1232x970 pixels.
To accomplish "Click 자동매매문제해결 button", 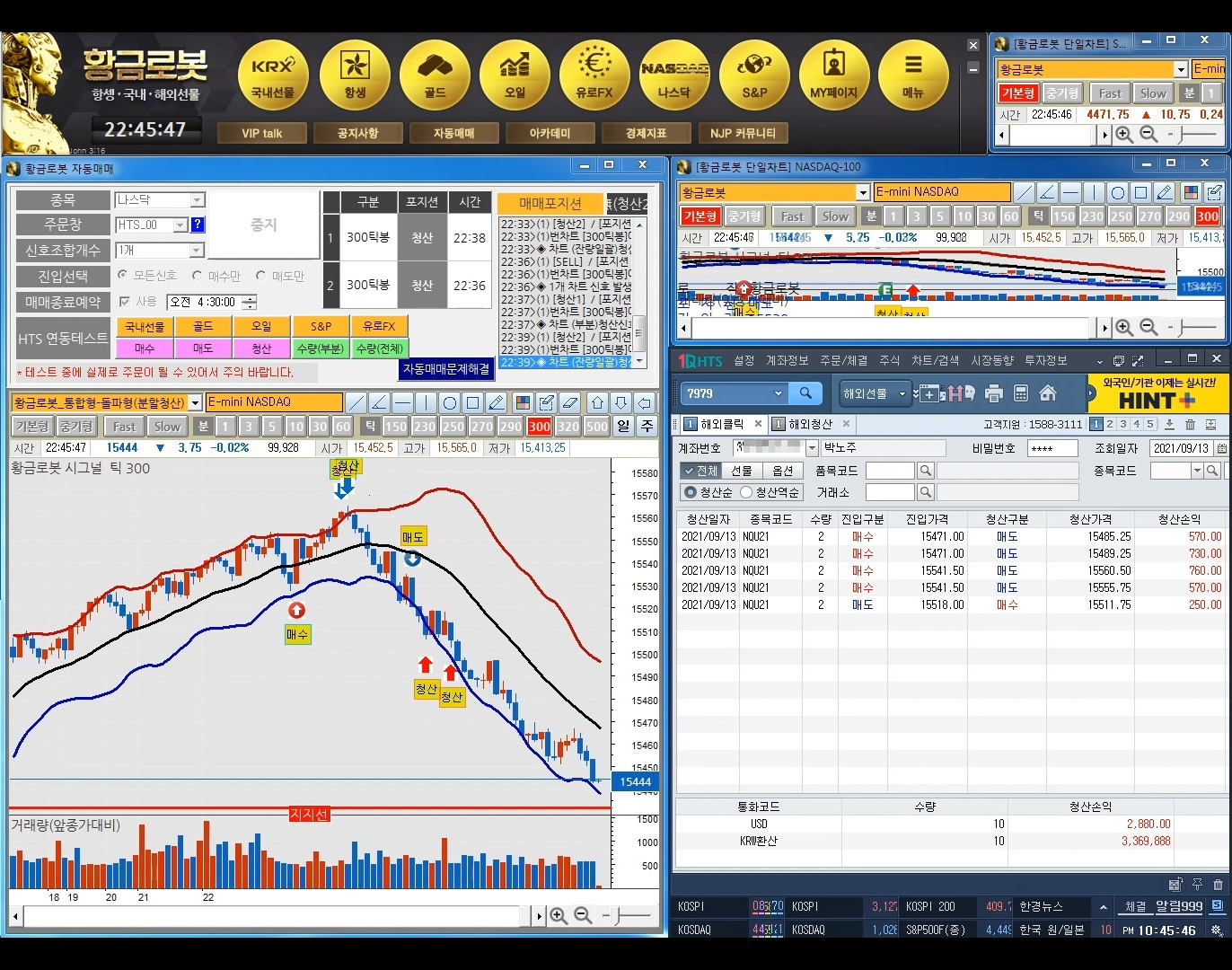I will tap(446, 369).
